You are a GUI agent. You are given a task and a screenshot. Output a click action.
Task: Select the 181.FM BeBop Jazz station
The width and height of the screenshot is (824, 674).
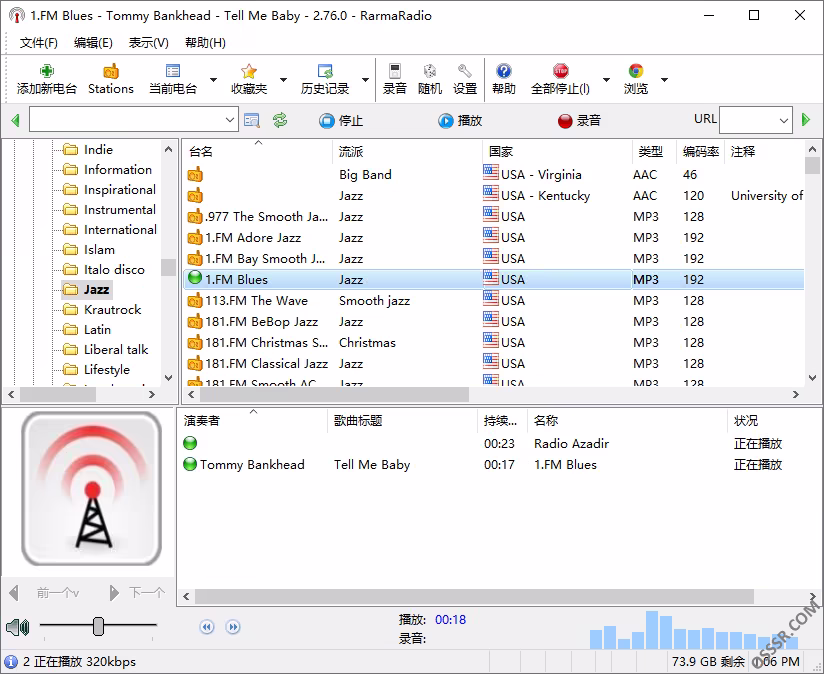494,322
